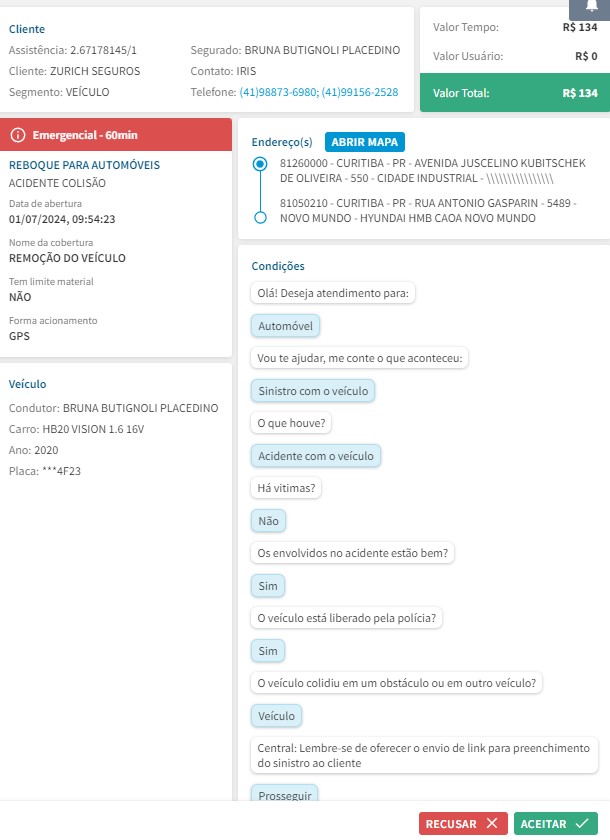Click the checkmark icon on Aceitar
This screenshot has height=840, width=610.
tap(580, 823)
